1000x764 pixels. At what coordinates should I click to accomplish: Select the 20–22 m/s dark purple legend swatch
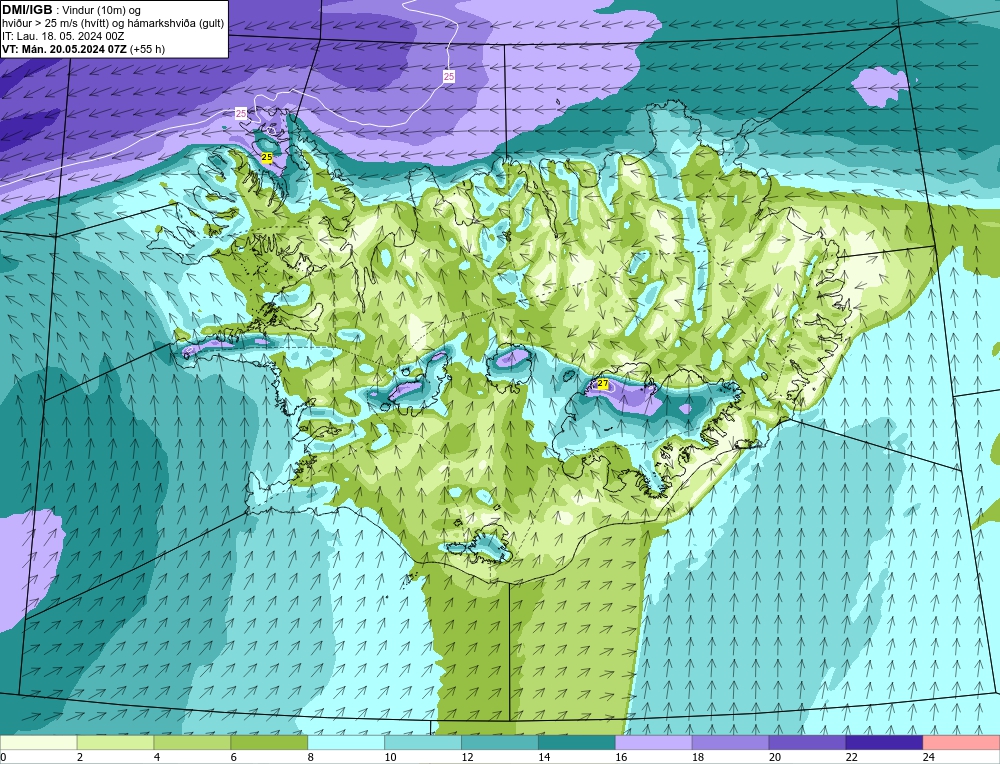click(807, 742)
